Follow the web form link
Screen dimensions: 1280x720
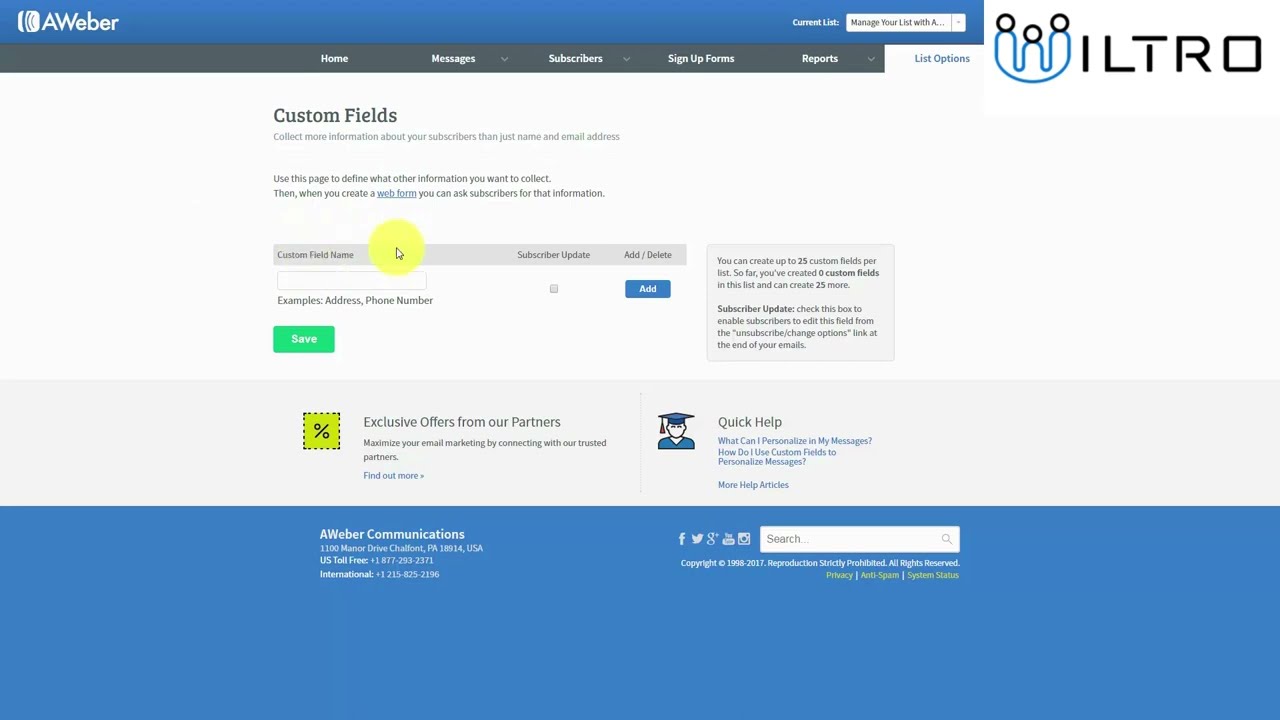pyautogui.click(x=396, y=193)
